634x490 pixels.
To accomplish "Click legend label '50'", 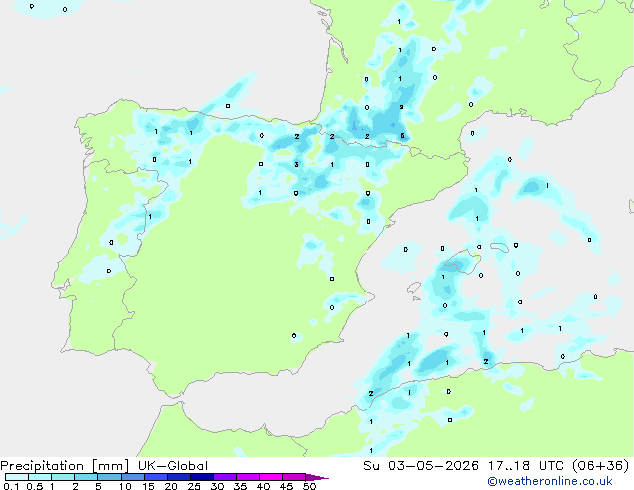I will point(309,486).
